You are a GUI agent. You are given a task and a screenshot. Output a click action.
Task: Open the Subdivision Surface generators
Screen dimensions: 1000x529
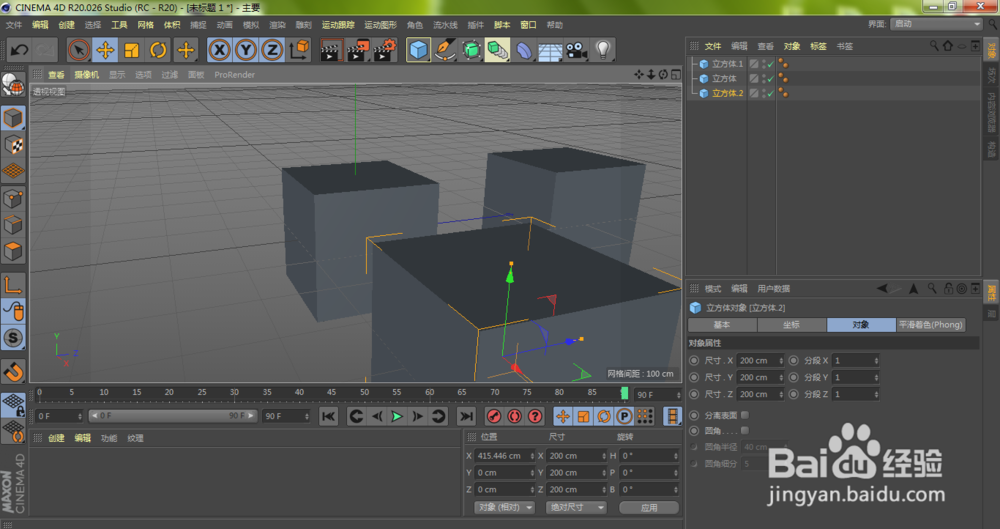pyautogui.click(x=471, y=50)
